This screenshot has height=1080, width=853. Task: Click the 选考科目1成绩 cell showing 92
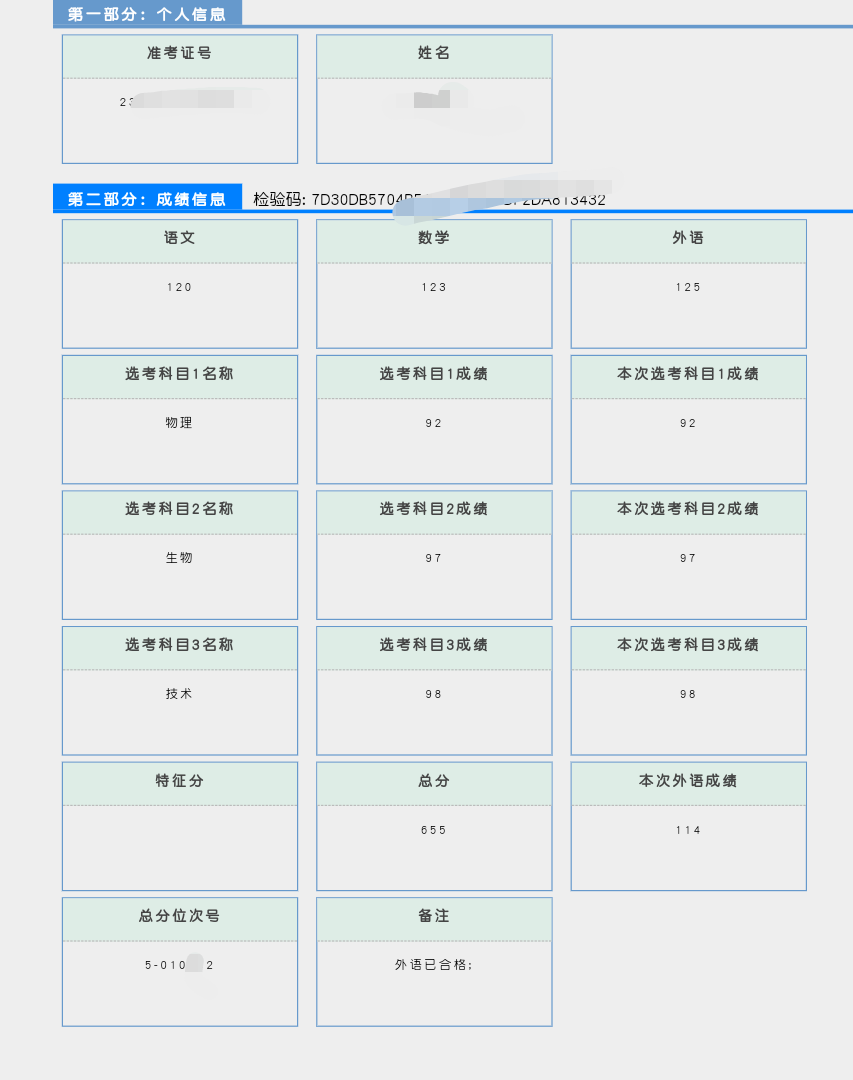[x=433, y=423]
